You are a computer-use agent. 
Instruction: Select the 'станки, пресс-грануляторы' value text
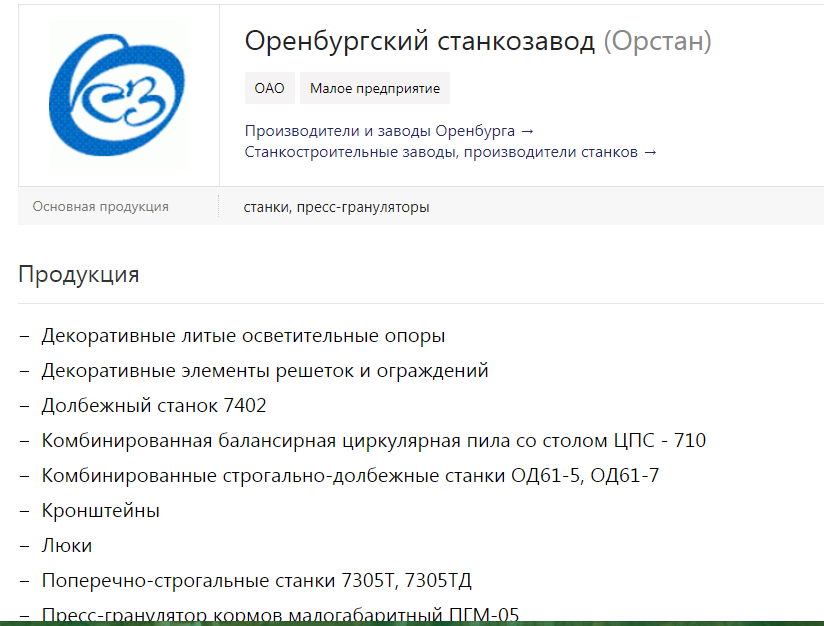pyautogui.click(x=336, y=207)
